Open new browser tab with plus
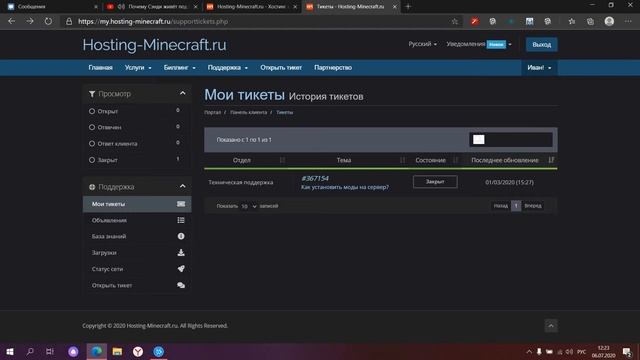This screenshot has width=640, height=360. [x=408, y=7]
